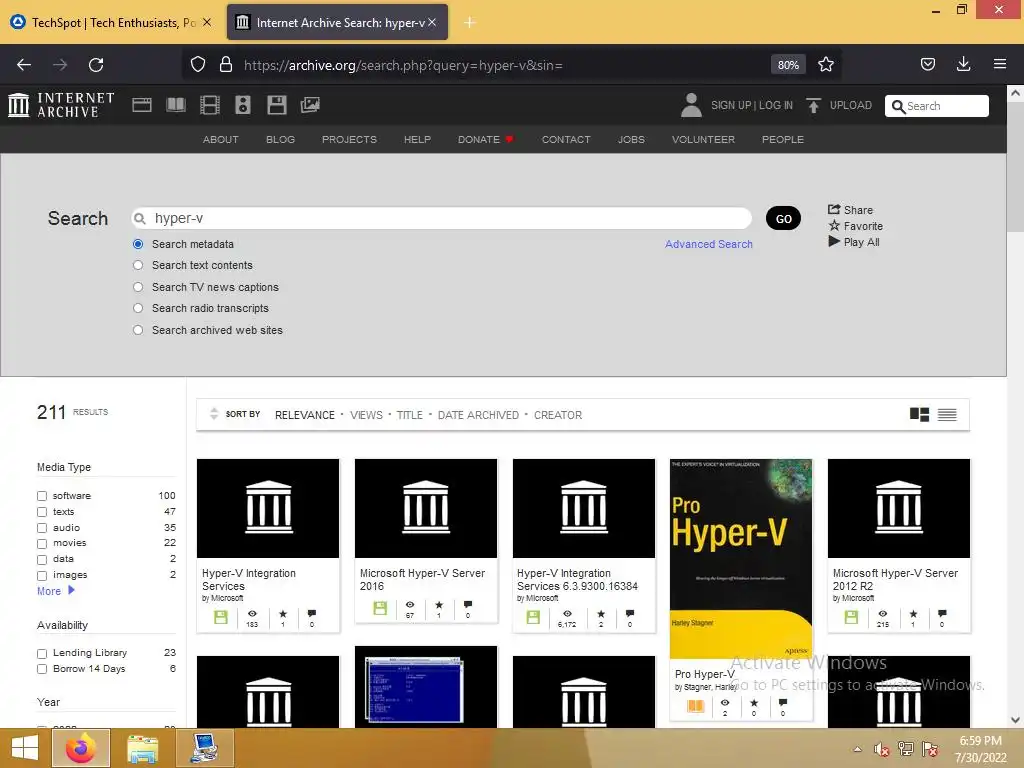Check the data media type filter
Image resolution: width=1024 pixels, height=768 pixels.
[x=42, y=560]
